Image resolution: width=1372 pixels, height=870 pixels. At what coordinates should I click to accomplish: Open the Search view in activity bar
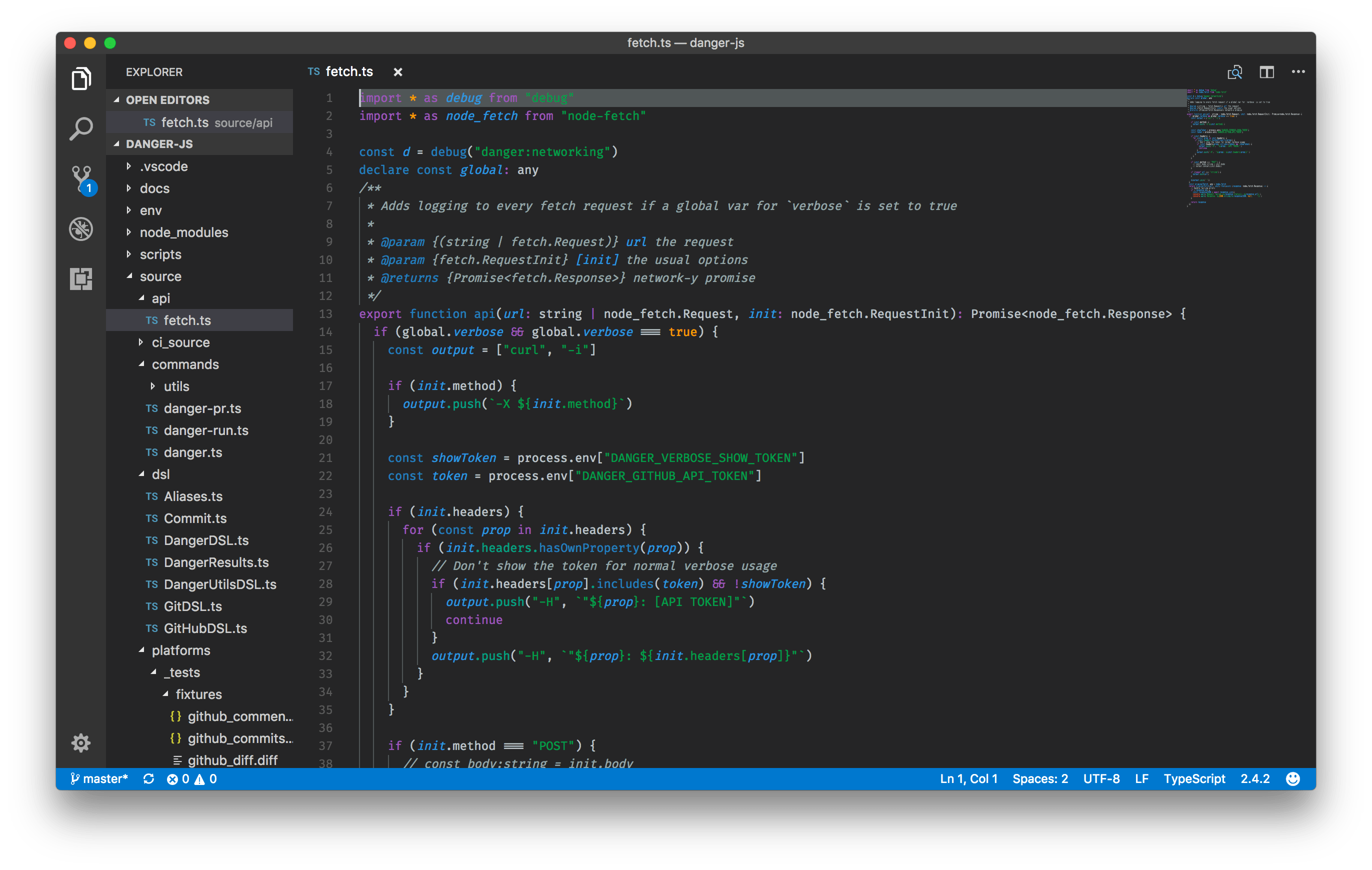[x=81, y=128]
